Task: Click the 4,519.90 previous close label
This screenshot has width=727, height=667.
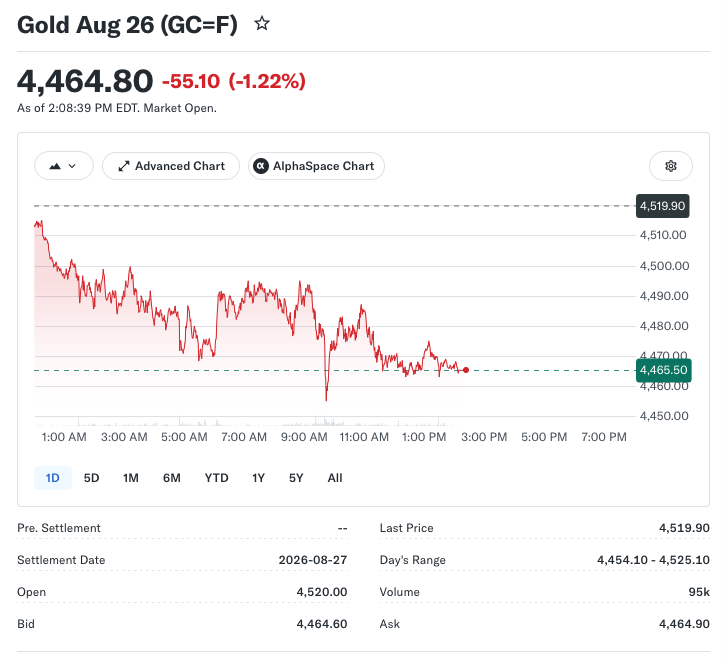Action: tap(663, 206)
